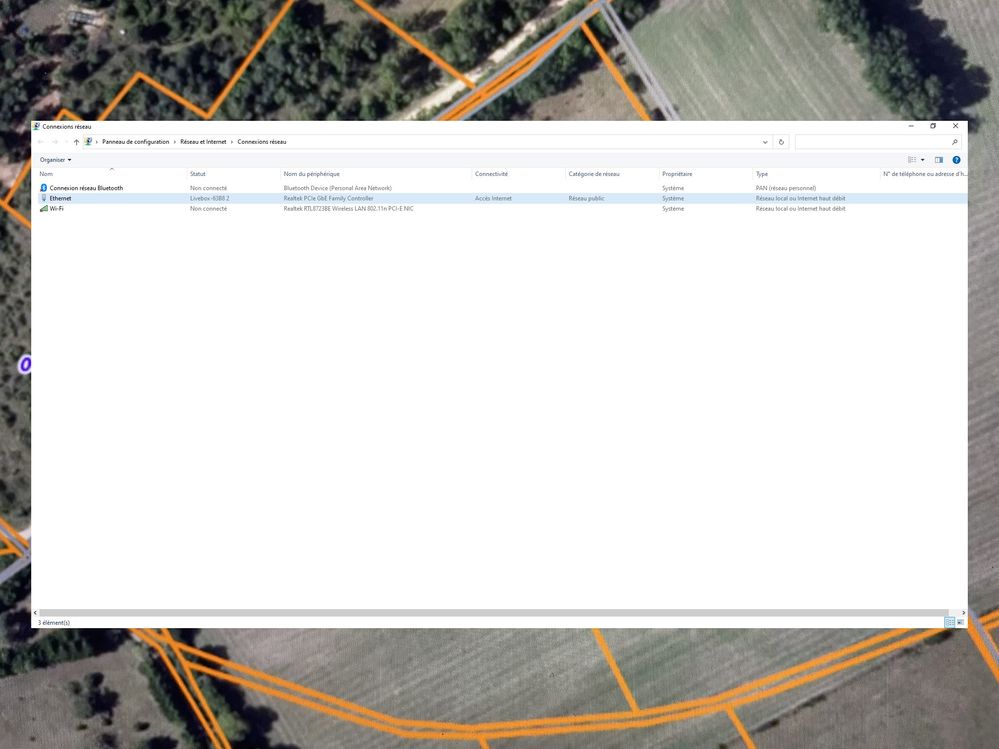This screenshot has height=749, width=999.
Task: Select the Bluetooth network connection icon
Action: [44, 188]
